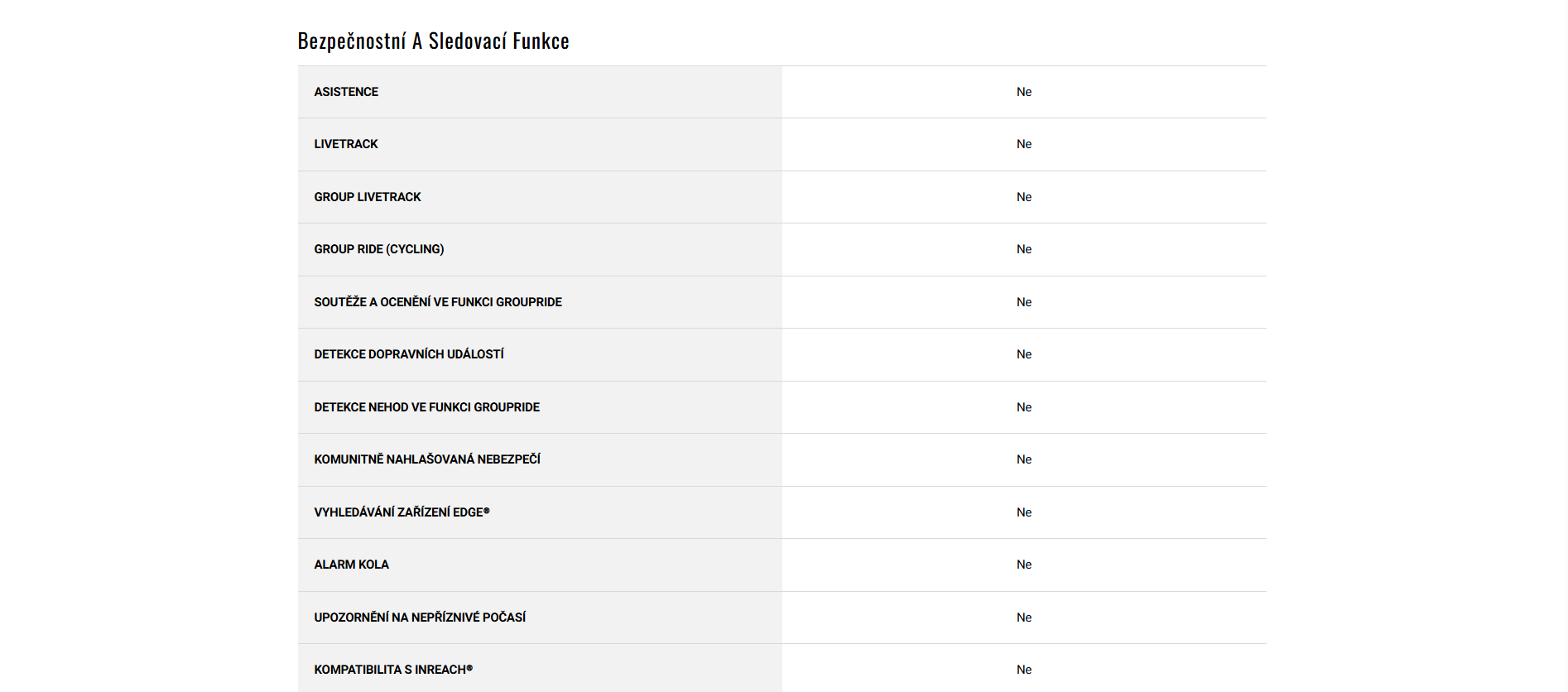The width and height of the screenshot is (1568, 692).
Task: Select "Ne" value for Detekce dopravních událostí
Action: pos(1024,354)
